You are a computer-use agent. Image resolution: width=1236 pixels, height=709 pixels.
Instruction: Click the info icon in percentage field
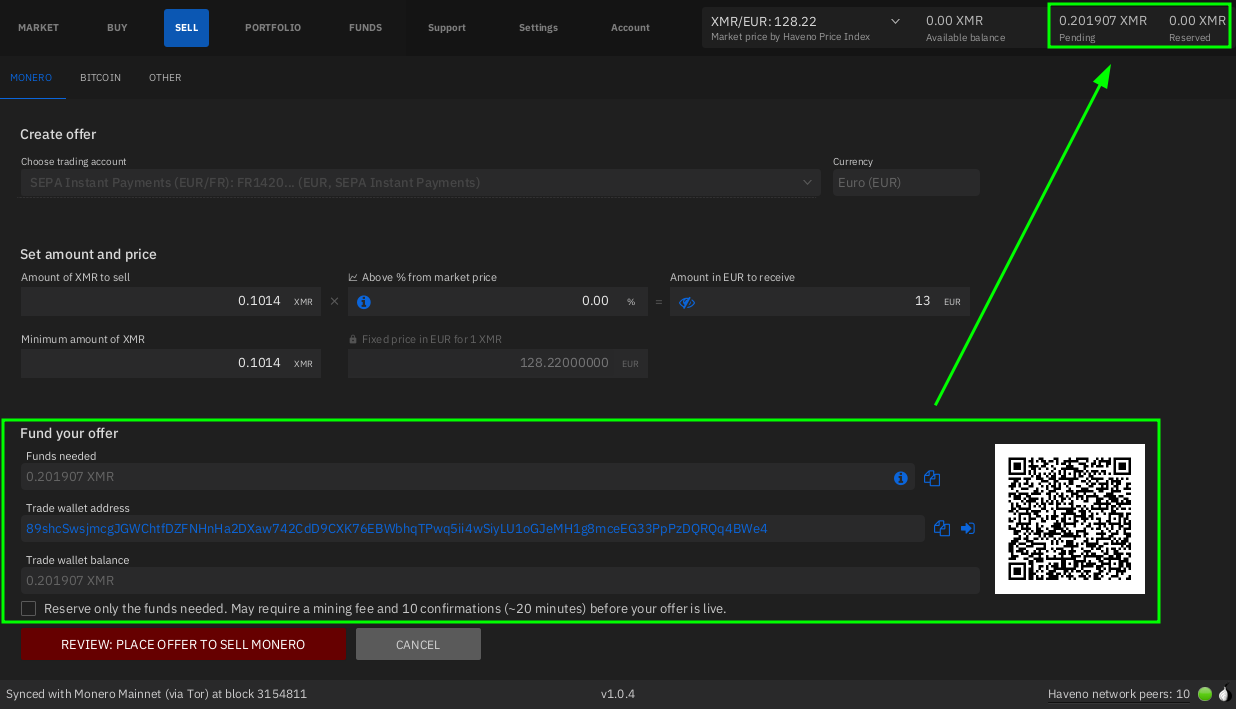364,302
